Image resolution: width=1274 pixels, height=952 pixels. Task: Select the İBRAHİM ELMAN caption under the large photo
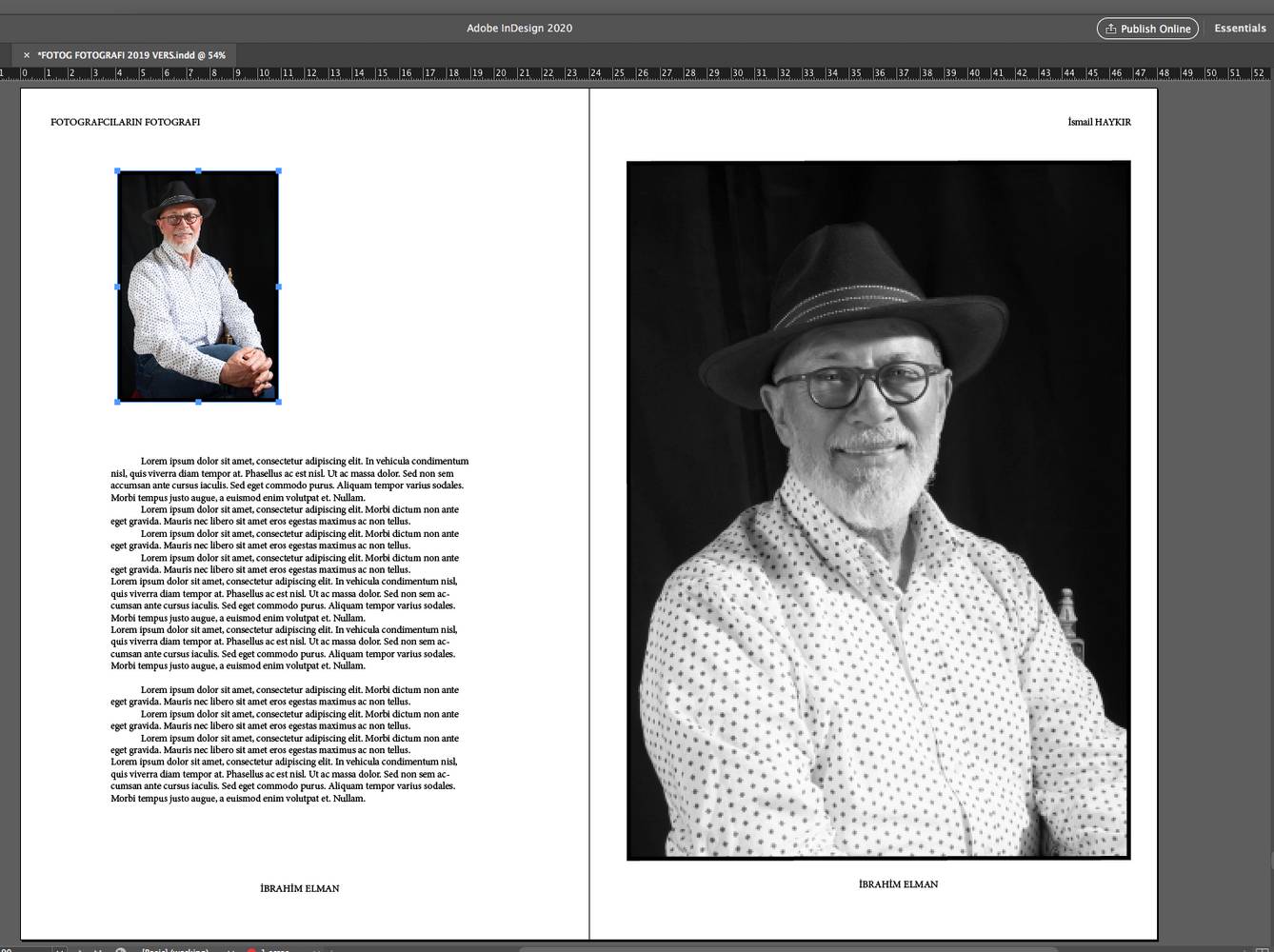[898, 884]
